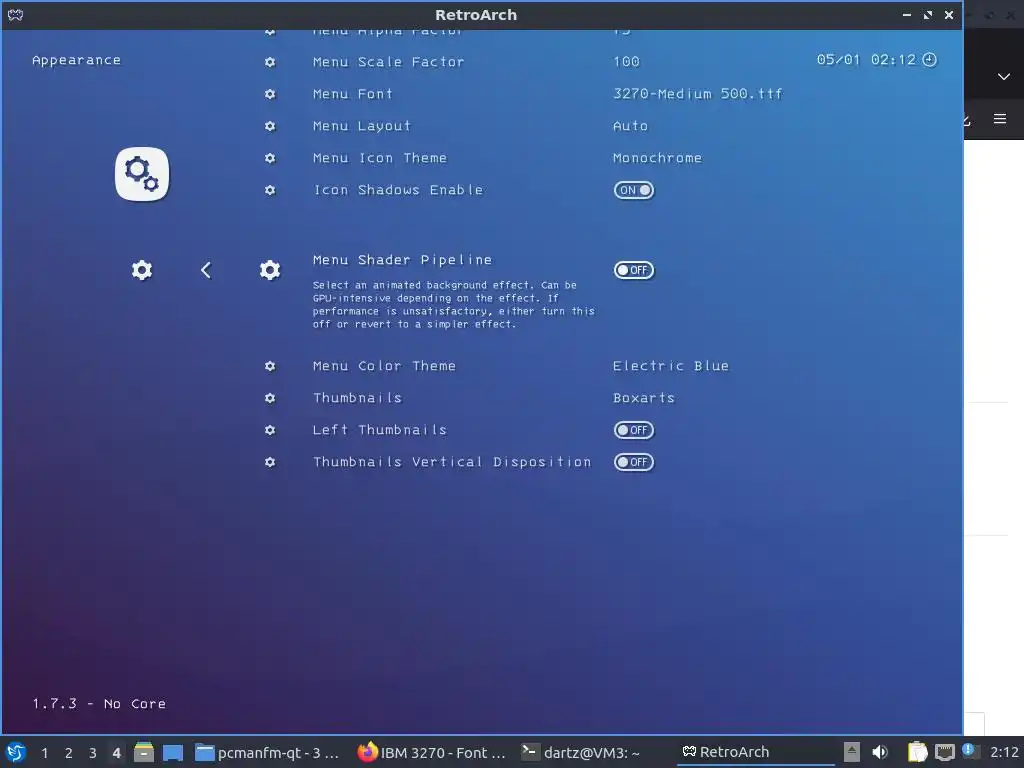Change the Menu Icon Theme value Monochrome
The height and width of the screenshot is (768, 1024).
657,158
